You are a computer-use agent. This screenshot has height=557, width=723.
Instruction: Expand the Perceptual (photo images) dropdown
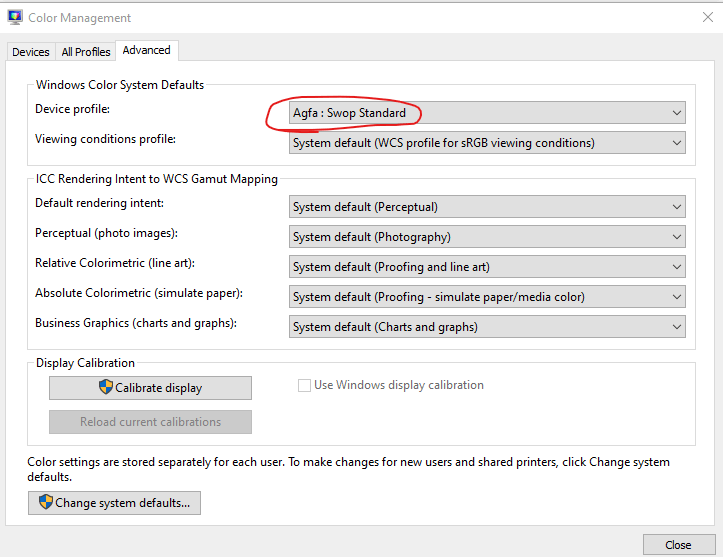click(x=487, y=237)
